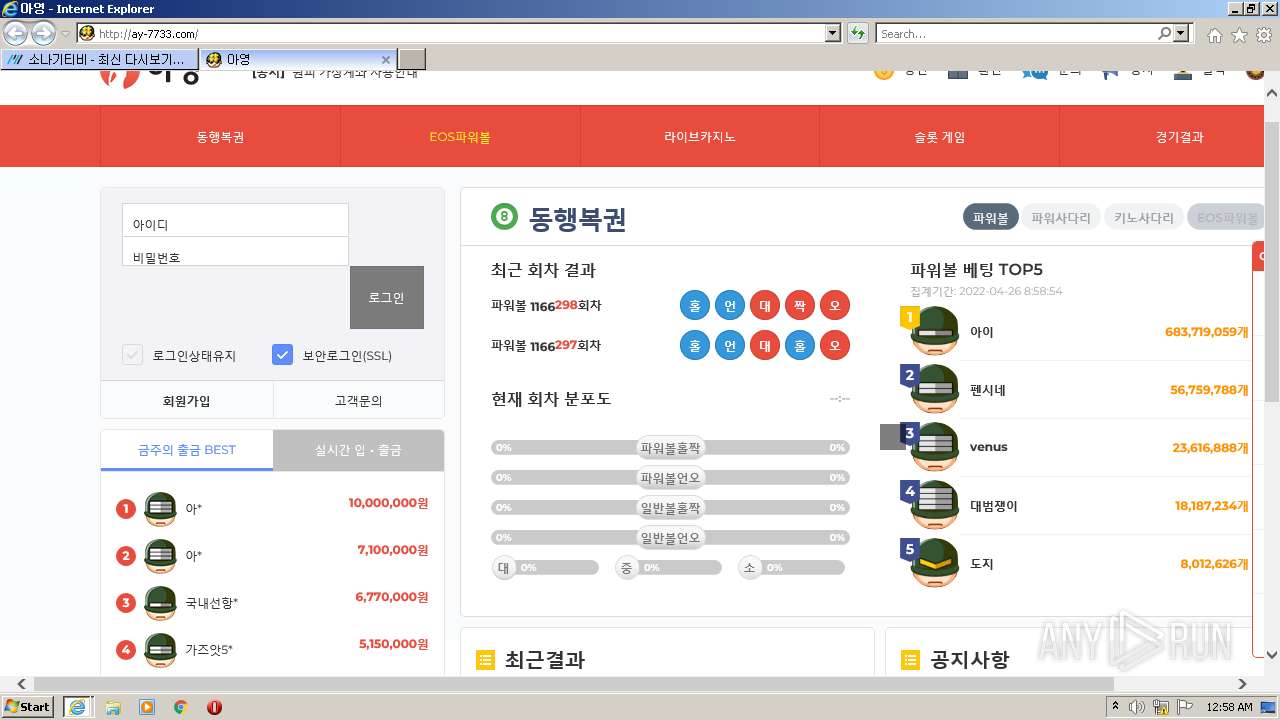
Task: Open the EOS파워볼 navigation menu item
Action: (460, 137)
